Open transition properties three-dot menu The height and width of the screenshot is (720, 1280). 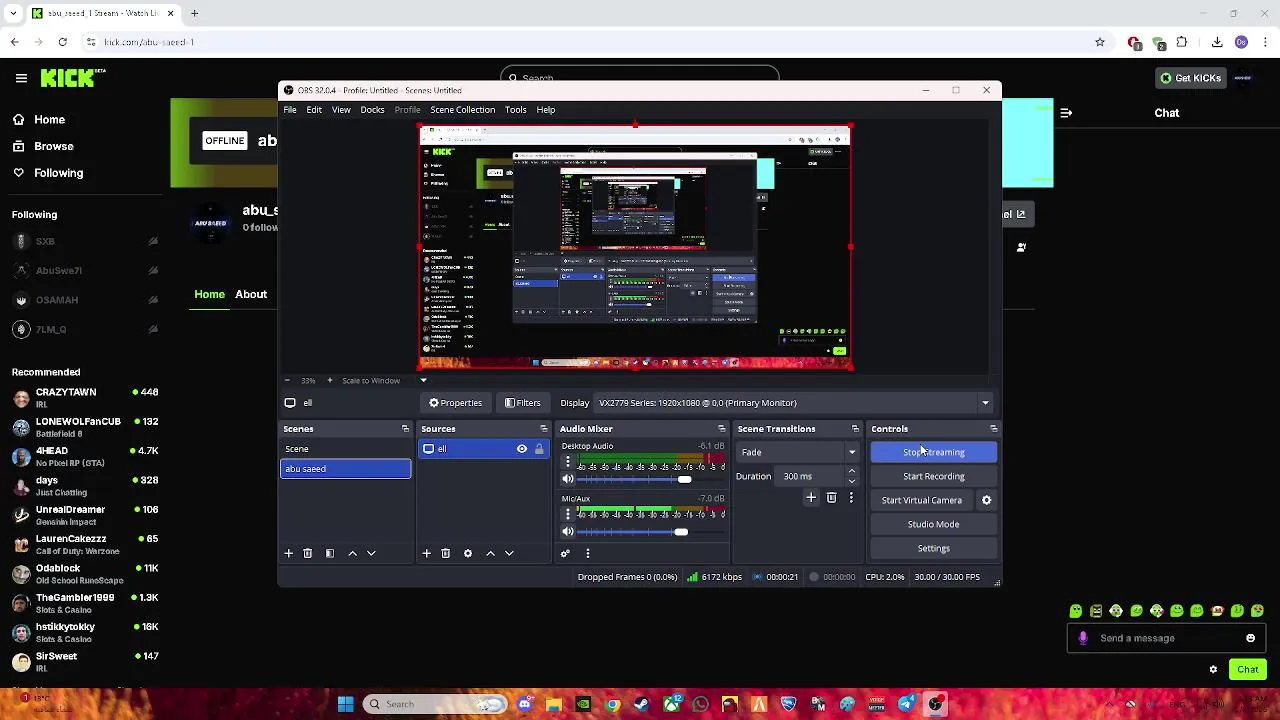click(x=851, y=497)
